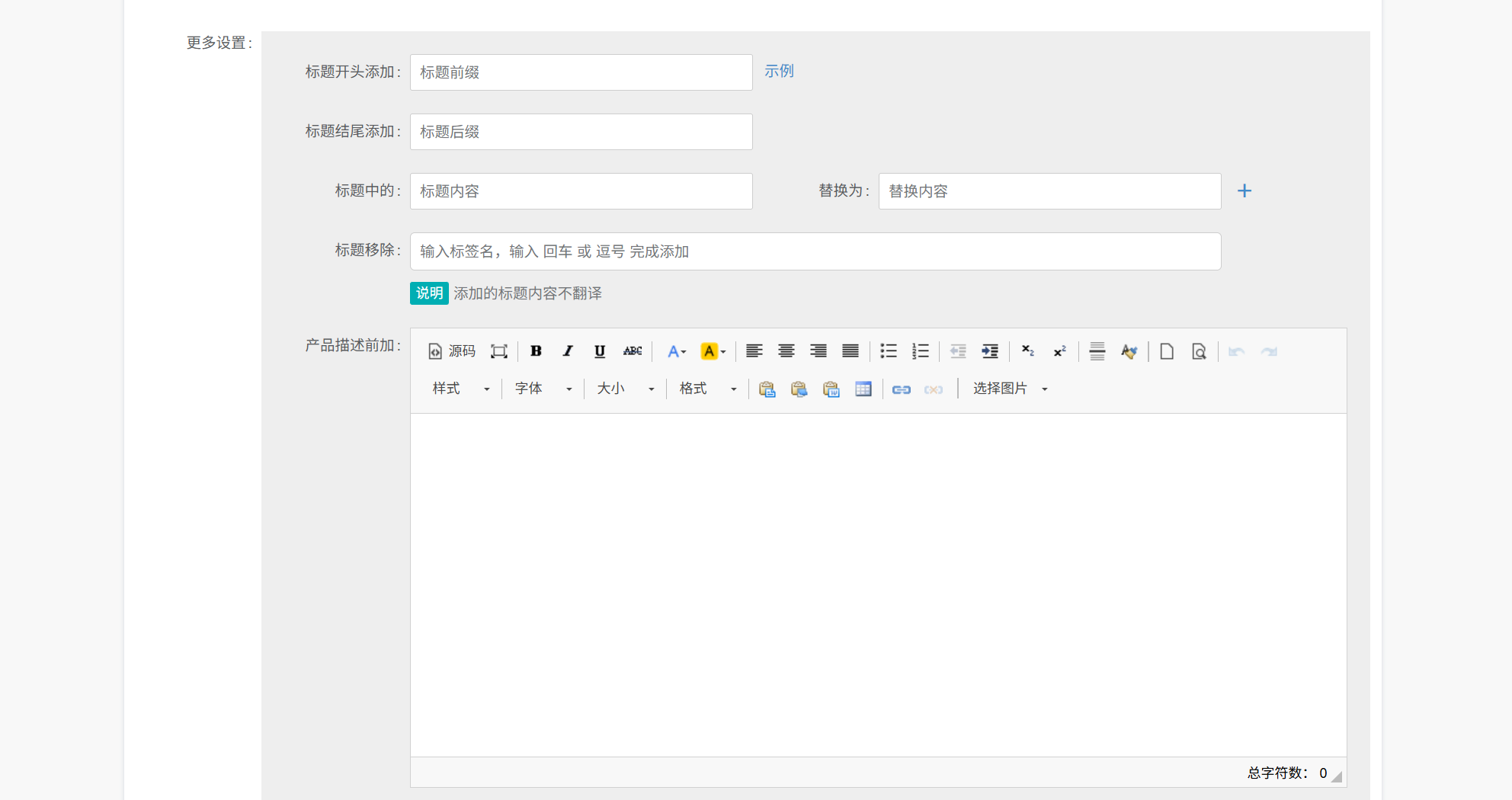Toggle bold formatting in the editor

536,351
